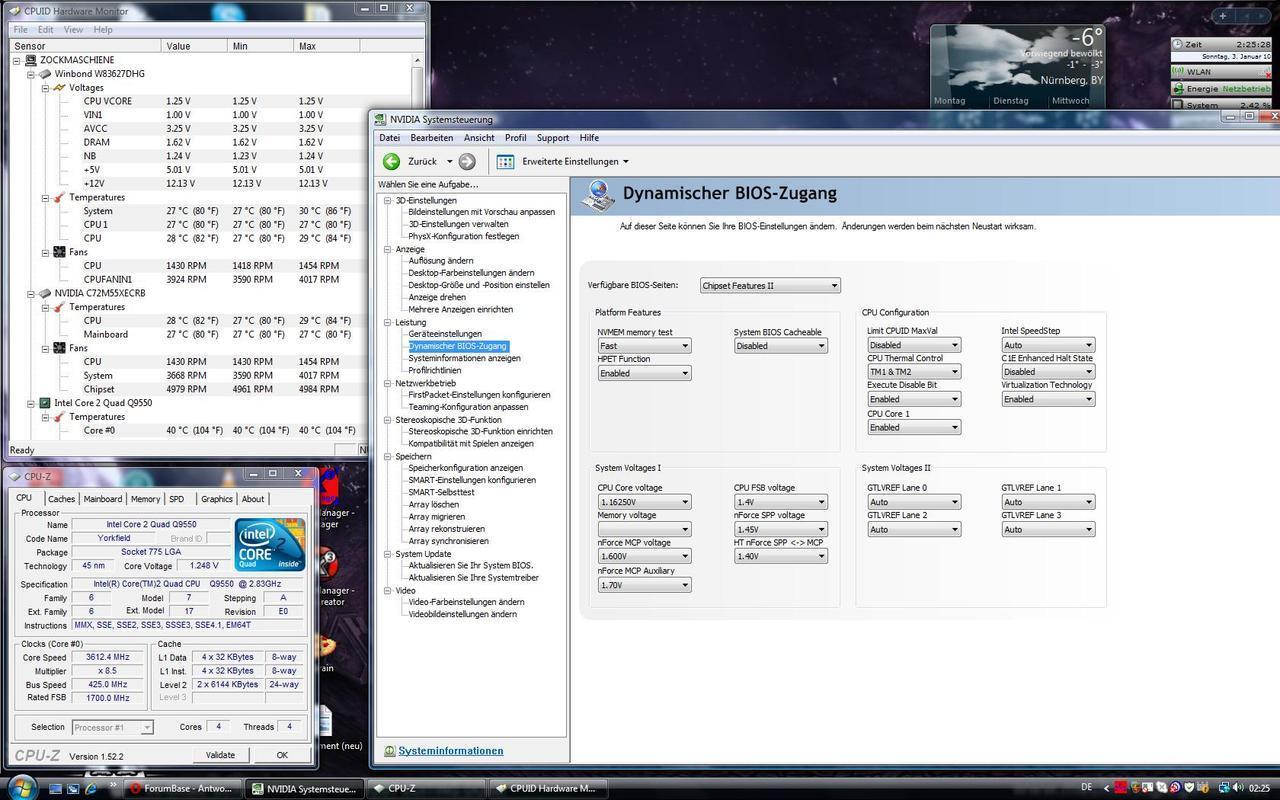This screenshot has height=800, width=1280.
Task: Click the OK button in CPU-Z
Action: [282, 755]
